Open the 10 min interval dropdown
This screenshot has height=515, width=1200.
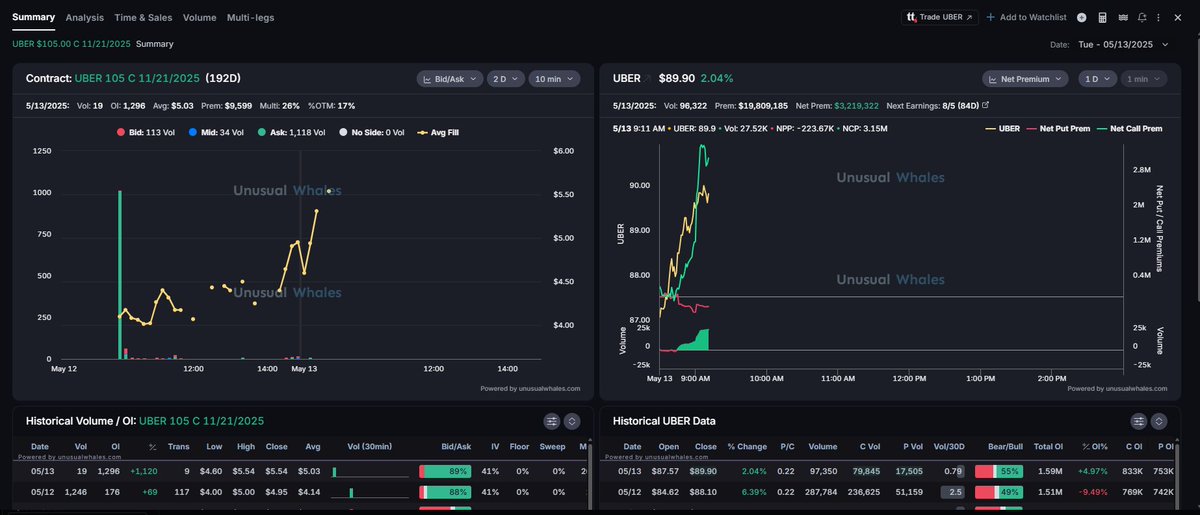(555, 78)
